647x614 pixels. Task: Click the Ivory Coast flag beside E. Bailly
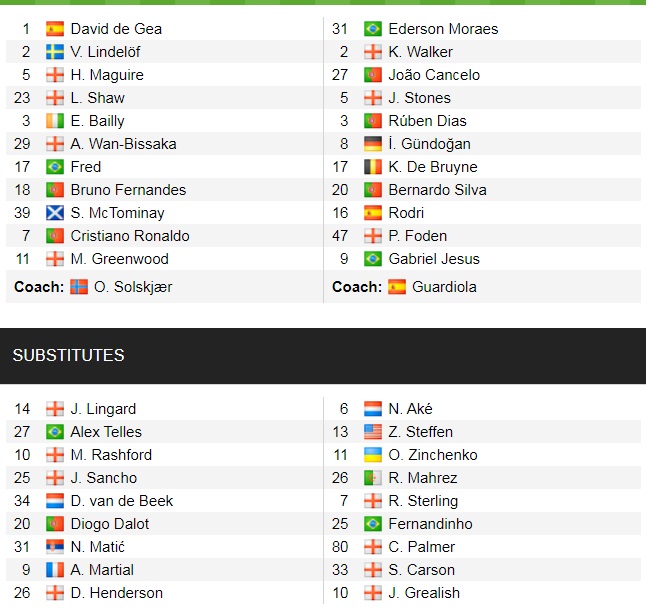coord(55,121)
